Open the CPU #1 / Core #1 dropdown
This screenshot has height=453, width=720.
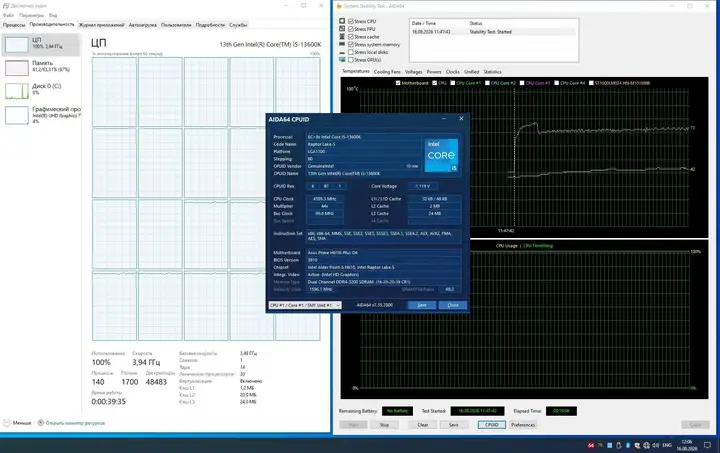(x=305, y=305)
